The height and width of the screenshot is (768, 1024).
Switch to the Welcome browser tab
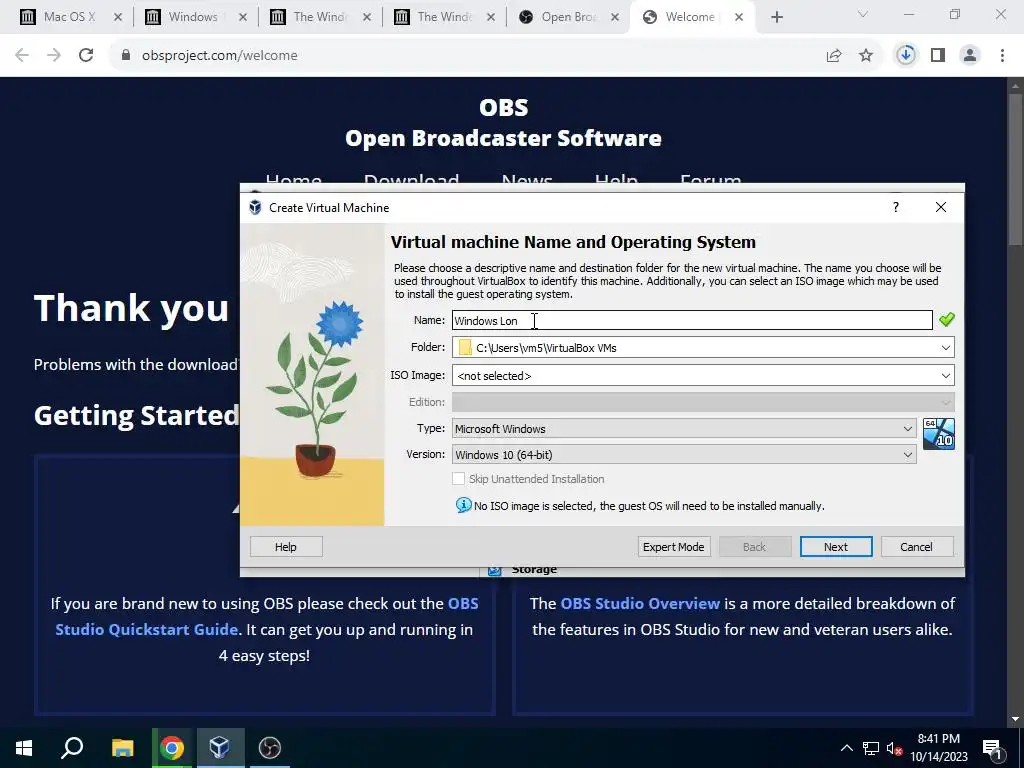point(690,17)
